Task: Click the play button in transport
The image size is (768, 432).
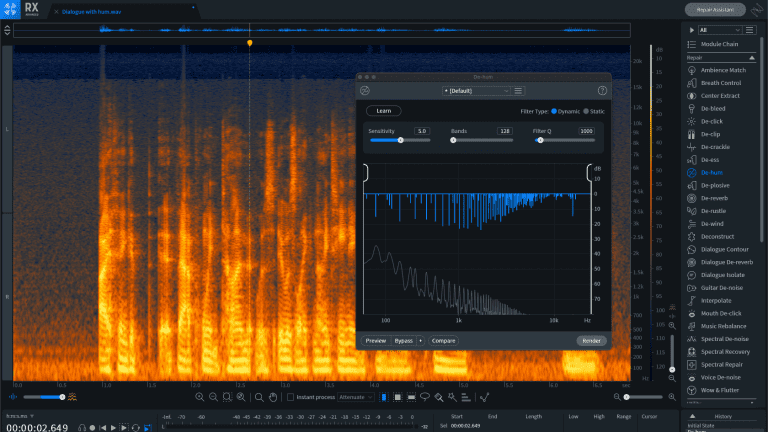Action: click(x=113, y=428)
